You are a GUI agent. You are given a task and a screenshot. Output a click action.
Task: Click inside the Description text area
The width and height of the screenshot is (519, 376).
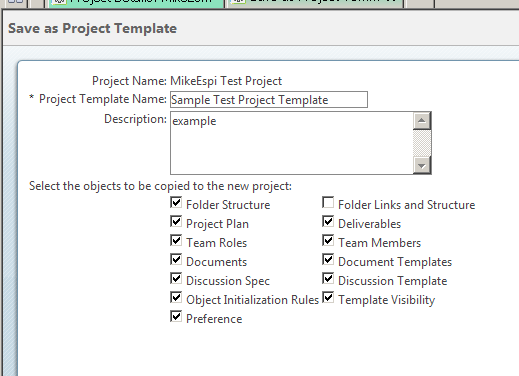(x=292, y=143)
